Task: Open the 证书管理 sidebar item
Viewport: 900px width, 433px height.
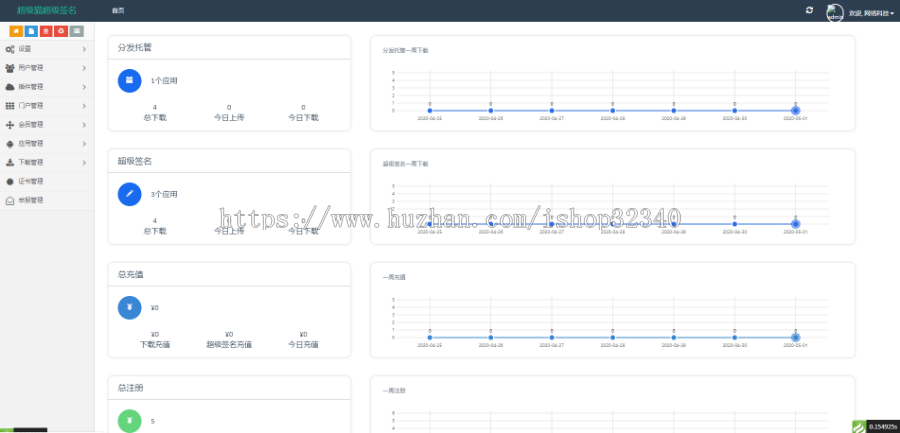Action: (x=47, y=181)
